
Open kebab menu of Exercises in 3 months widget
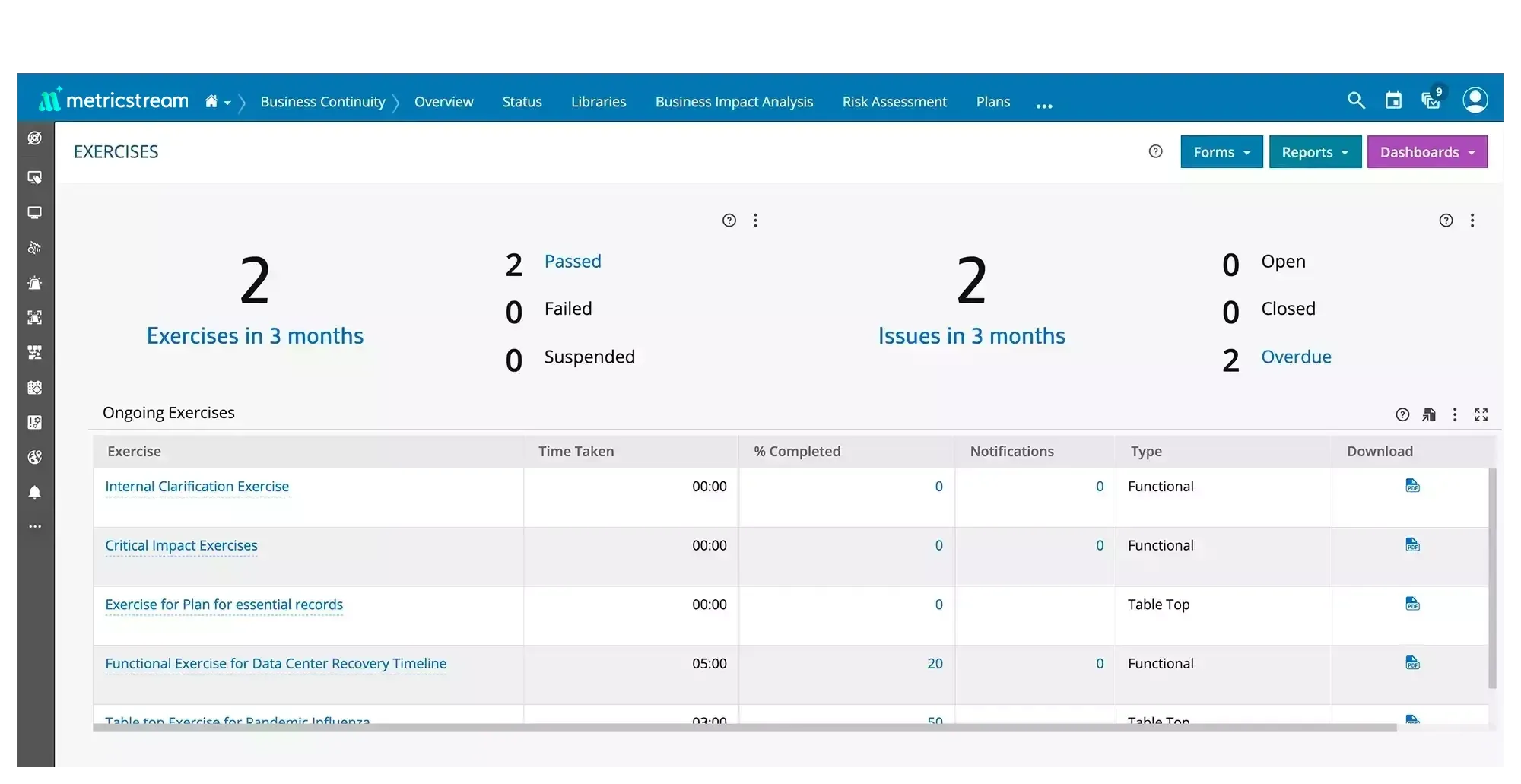755,221
